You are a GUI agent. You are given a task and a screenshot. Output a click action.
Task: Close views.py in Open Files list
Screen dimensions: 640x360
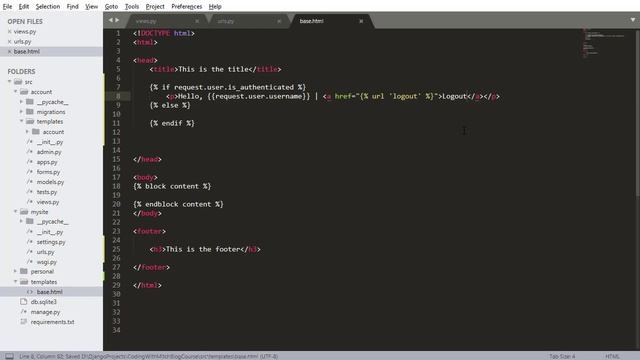(9, 31)
